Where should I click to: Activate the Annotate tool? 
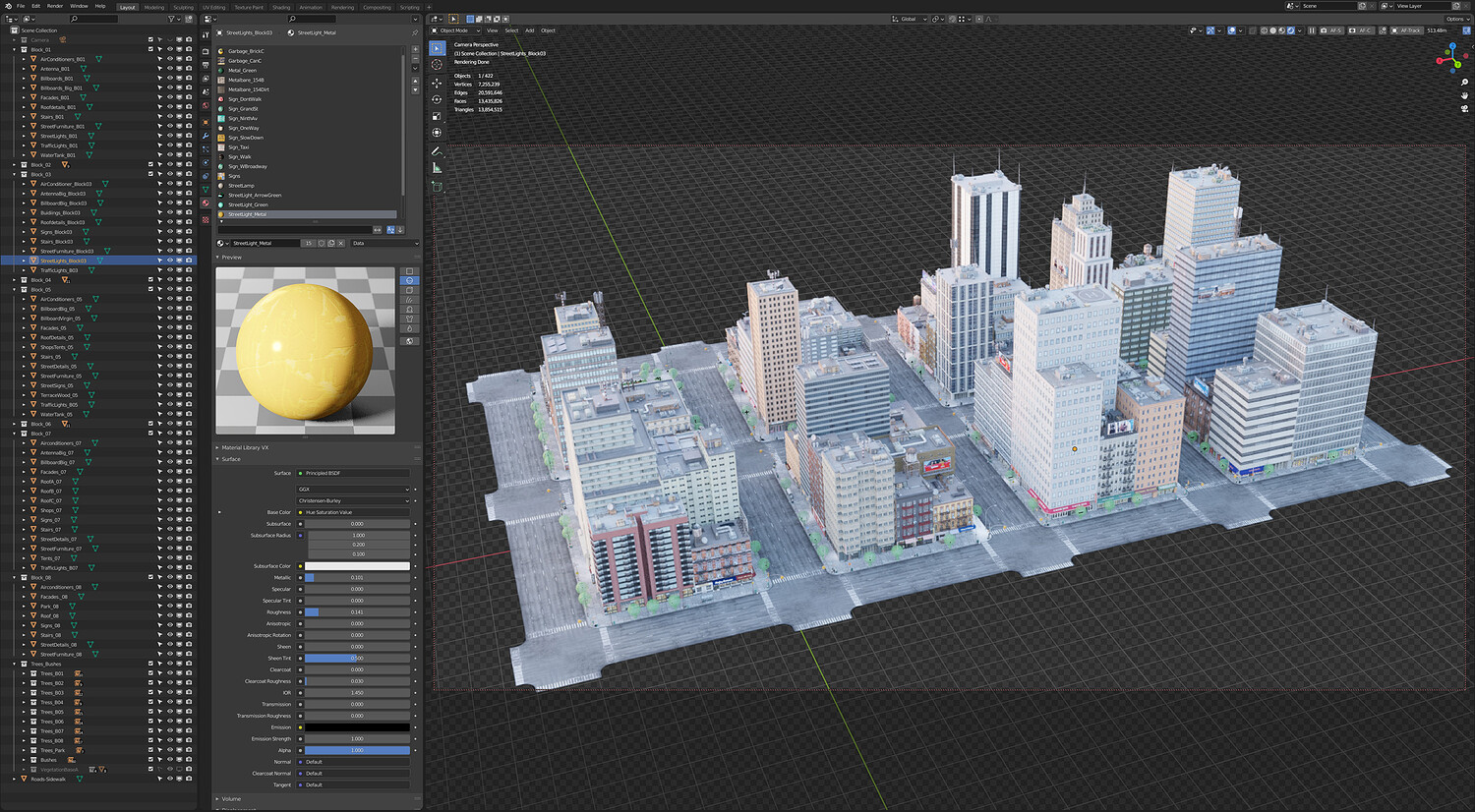point(438,151)
